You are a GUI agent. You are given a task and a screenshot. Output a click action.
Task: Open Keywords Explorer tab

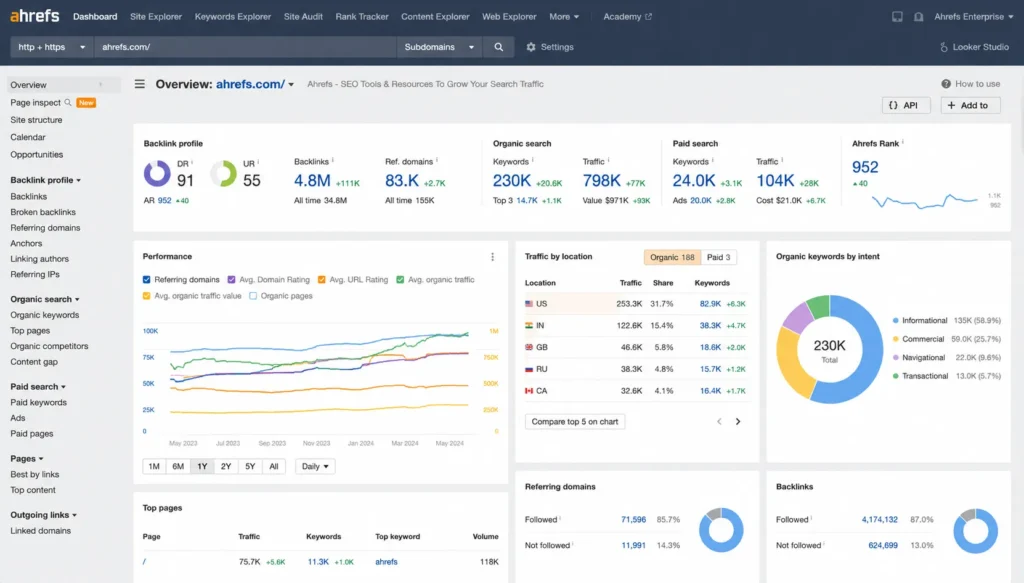[x=232, y=16]
